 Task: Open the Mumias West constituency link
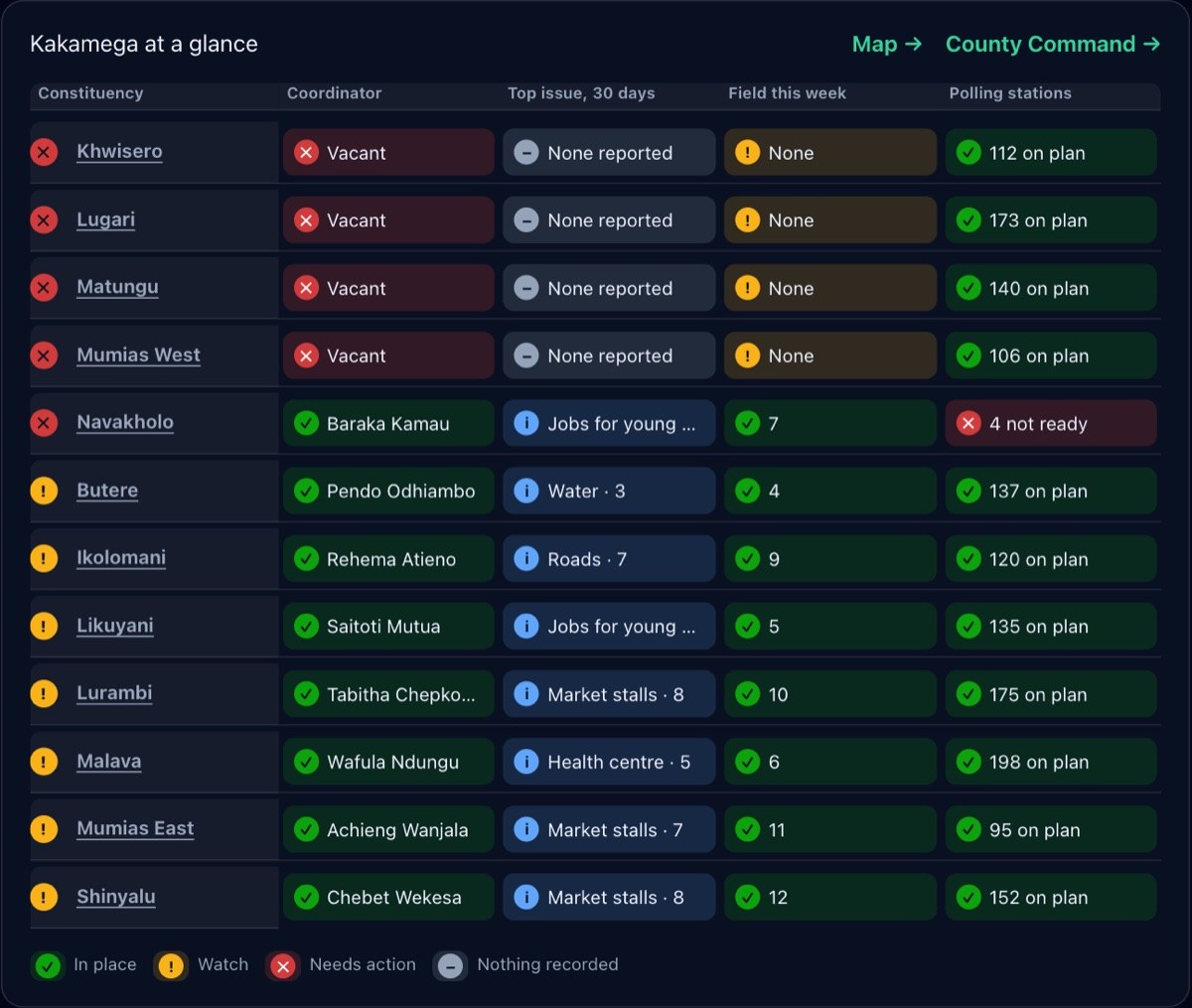138,356
